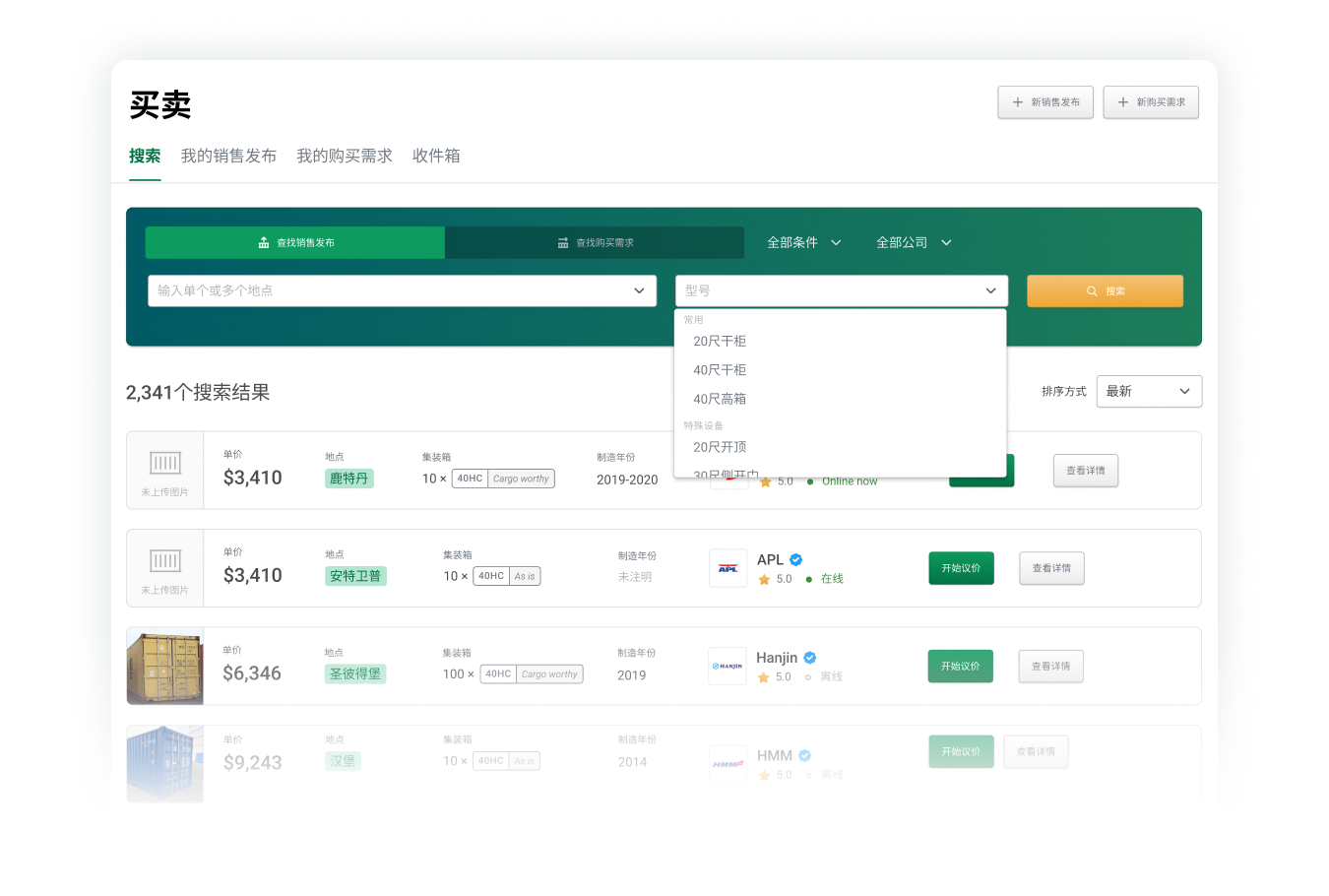
Task: Switch to 查找销售发布 search mode
Action: coord(295,243)
